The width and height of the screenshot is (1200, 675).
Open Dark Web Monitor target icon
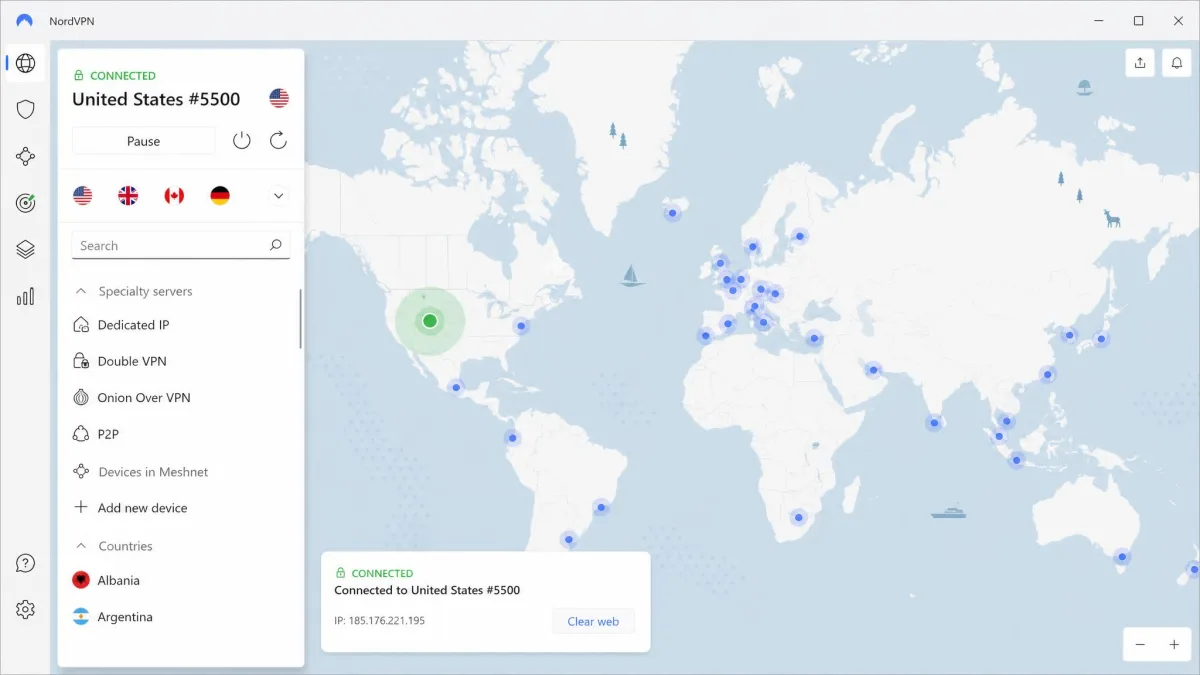[26, 203]
